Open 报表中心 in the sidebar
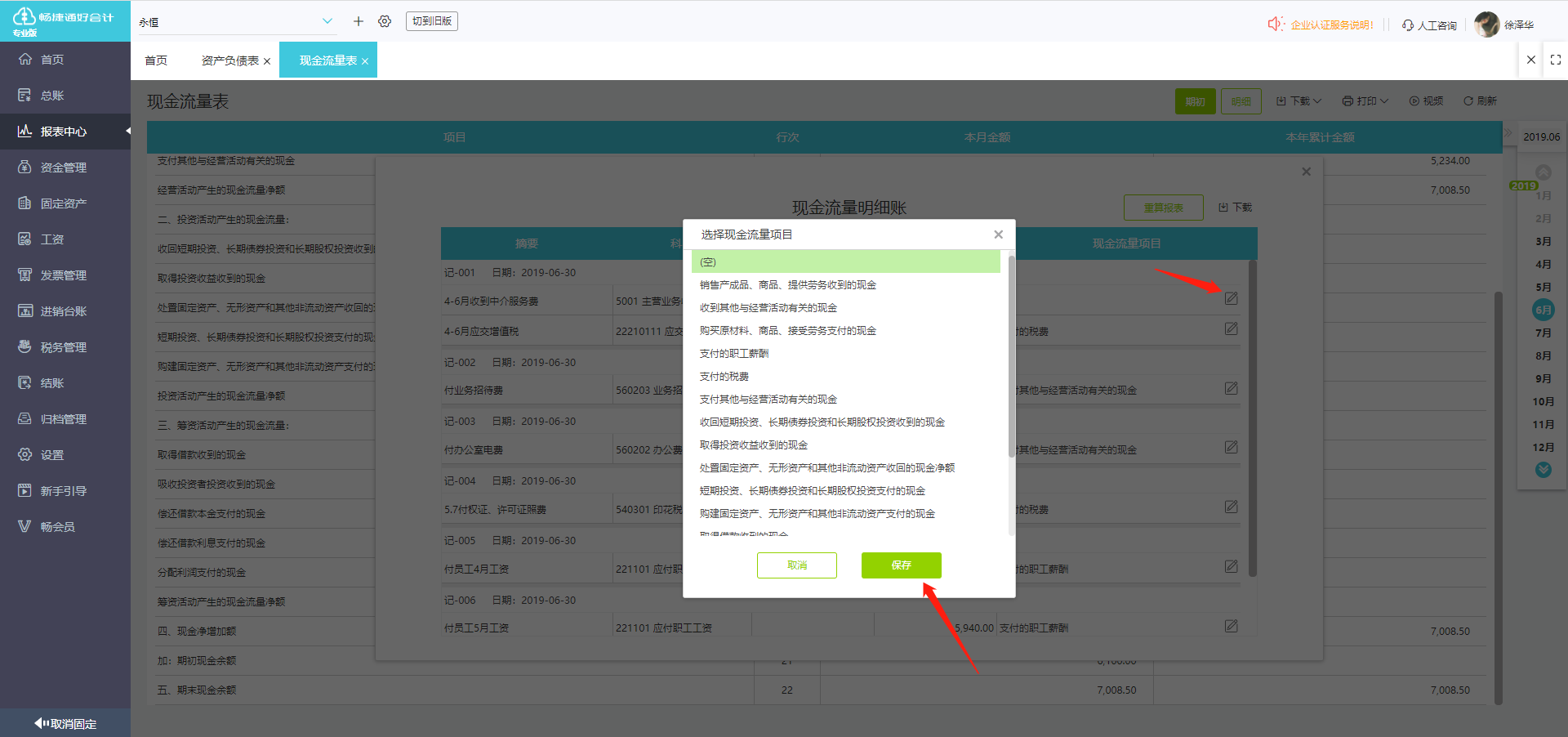This screenshot has width=1568, height=737. point(64,132)
